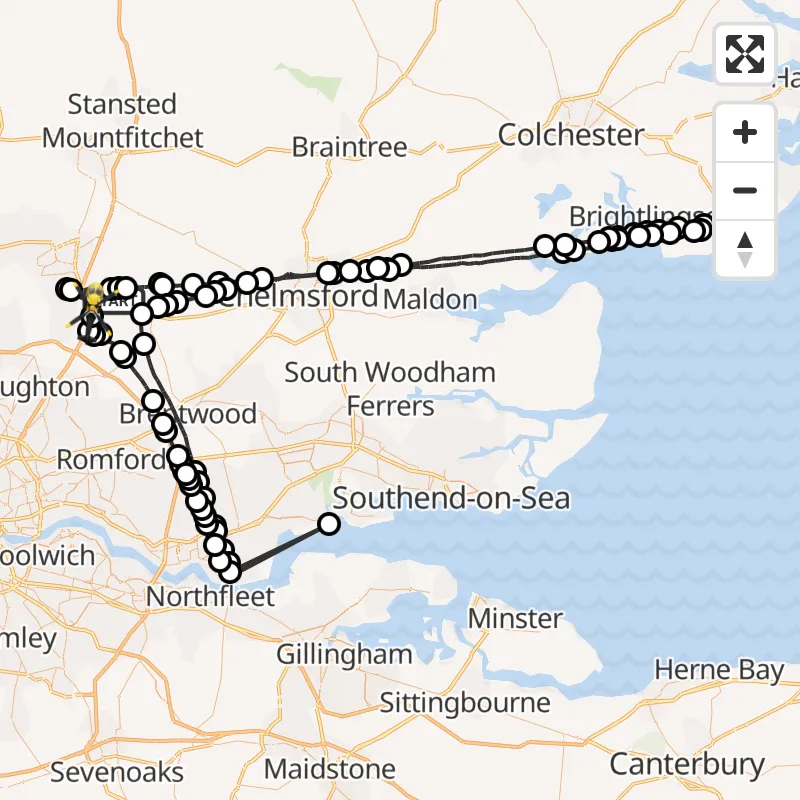Select the Maidstone label on map

[330, 770]
